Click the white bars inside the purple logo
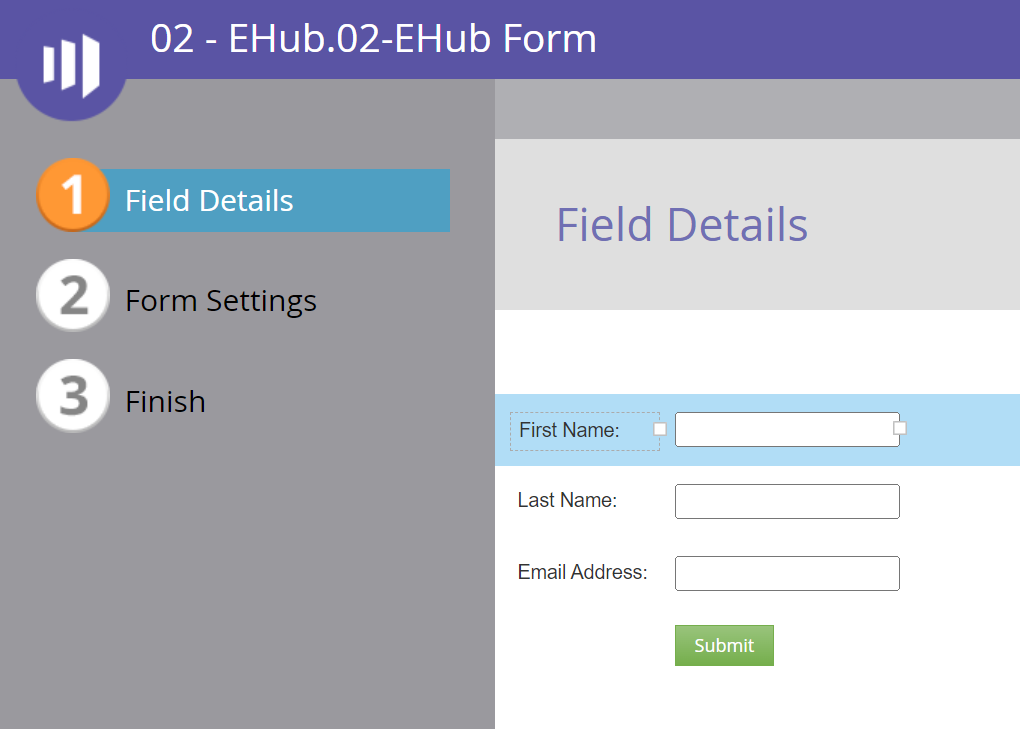Image resolution: width=1020 pixels, height=729 pixels. click(71, 63)
